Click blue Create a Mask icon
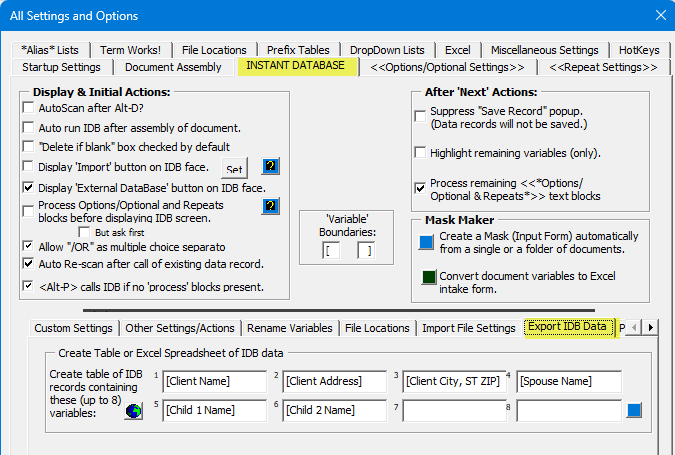This screenshot has height=455, width=675. click(x=428, y=241)
